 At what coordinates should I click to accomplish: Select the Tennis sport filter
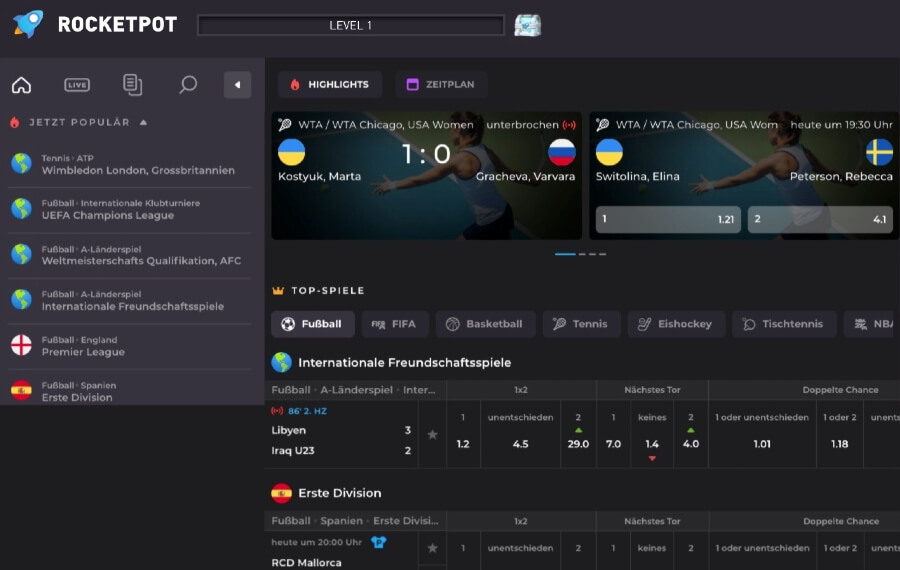pyautogui.click(x=581, y=324)
